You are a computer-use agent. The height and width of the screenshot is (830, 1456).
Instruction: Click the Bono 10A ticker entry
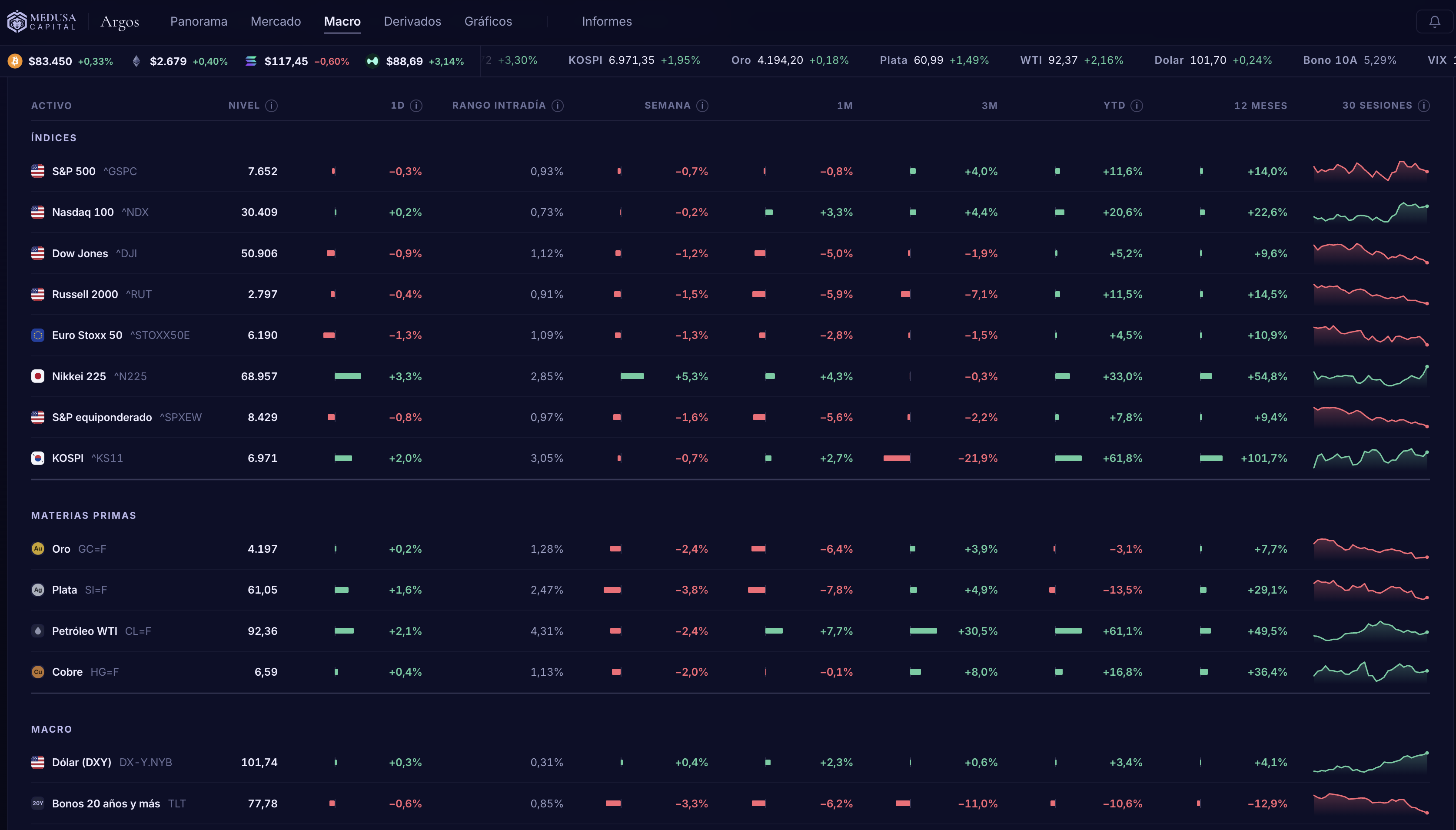pyautogui.click(x=1350, y=60)
